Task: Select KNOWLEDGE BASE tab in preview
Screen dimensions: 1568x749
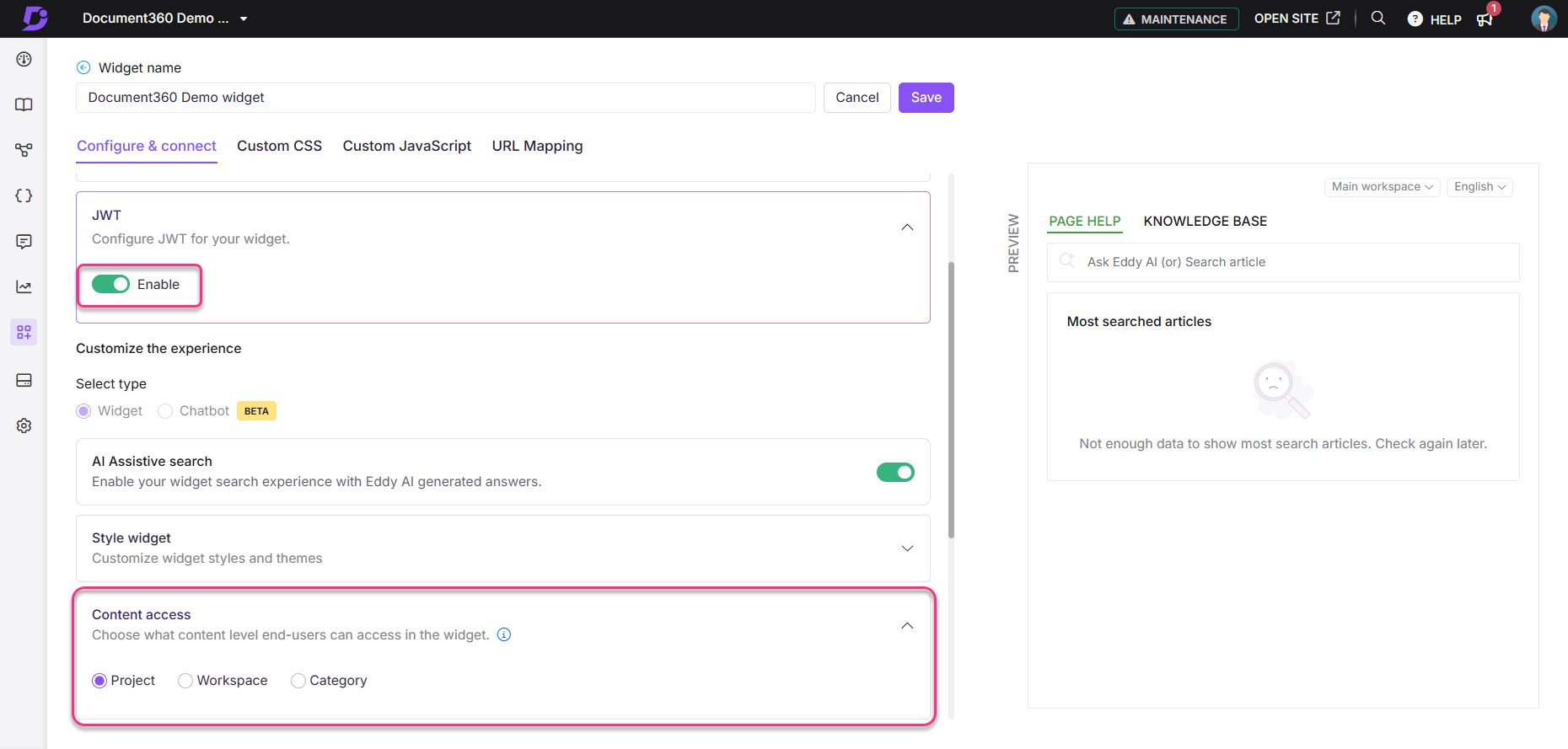Action: coord(1205,221)
